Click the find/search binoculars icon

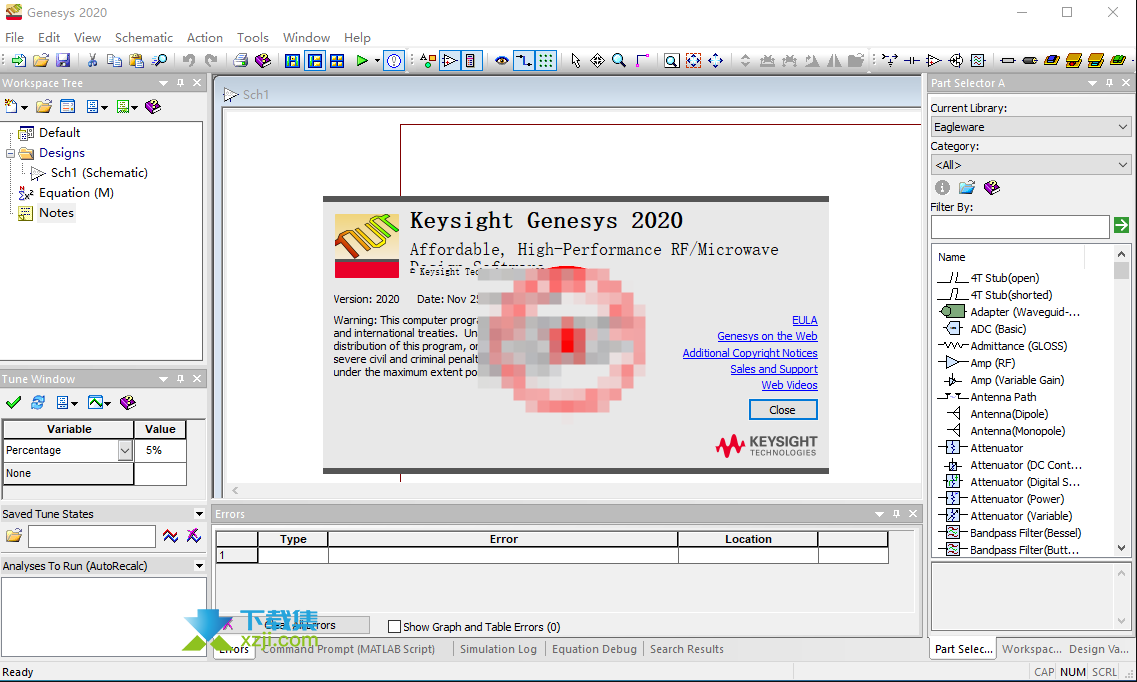point(159,61)
